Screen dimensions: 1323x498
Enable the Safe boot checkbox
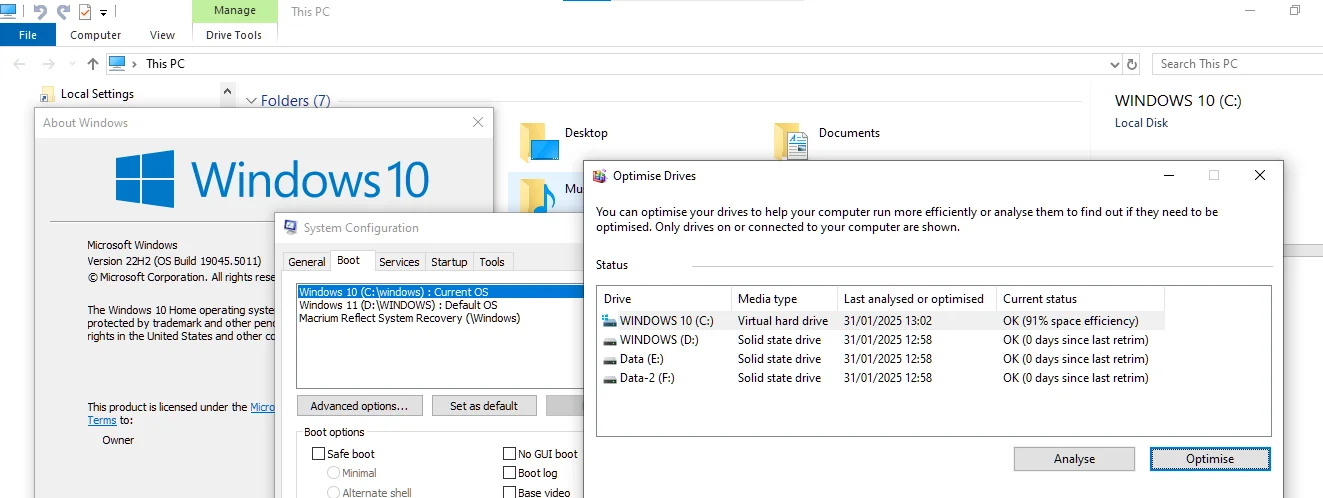pos(319,454)
